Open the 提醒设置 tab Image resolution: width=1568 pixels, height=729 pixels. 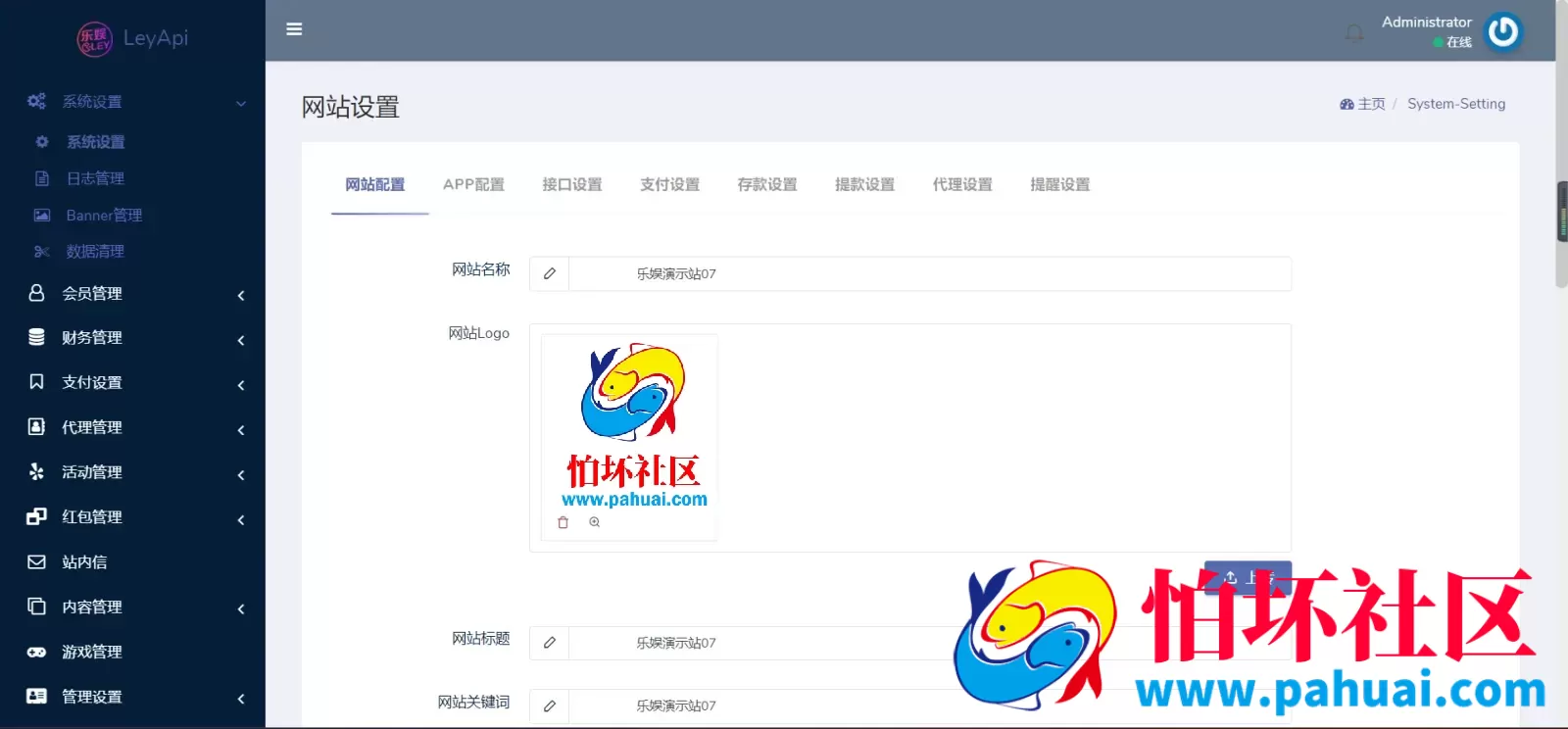1060,184
